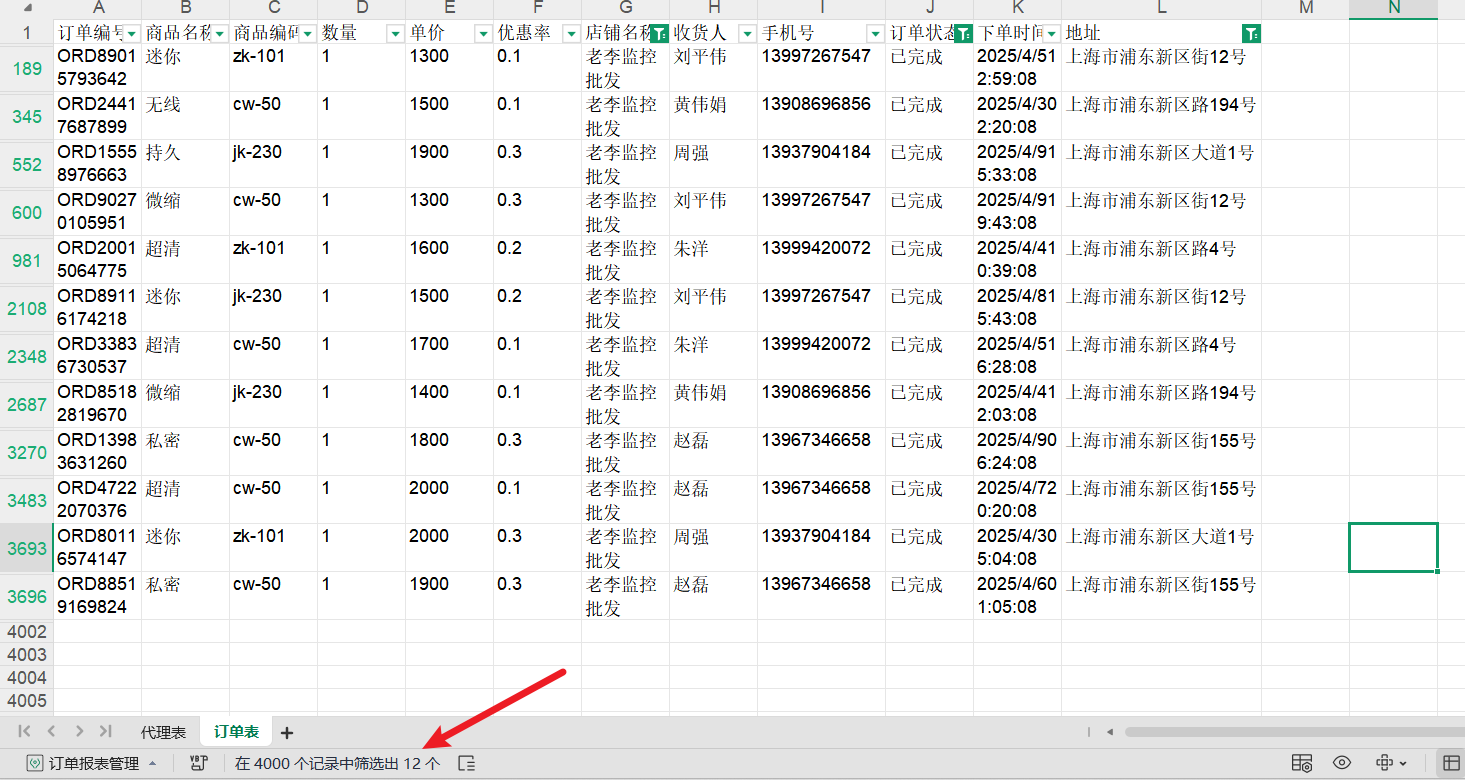Click the horizontal scrollbar left arrow
The width and height of the screenshot is (1465, 780).
1108,732
